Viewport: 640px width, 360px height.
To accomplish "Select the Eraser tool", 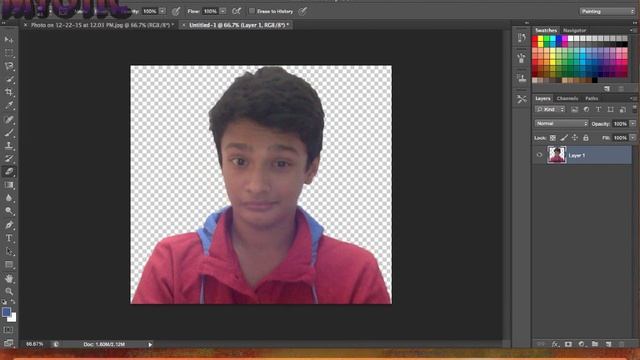I will (x=9, y=171).
